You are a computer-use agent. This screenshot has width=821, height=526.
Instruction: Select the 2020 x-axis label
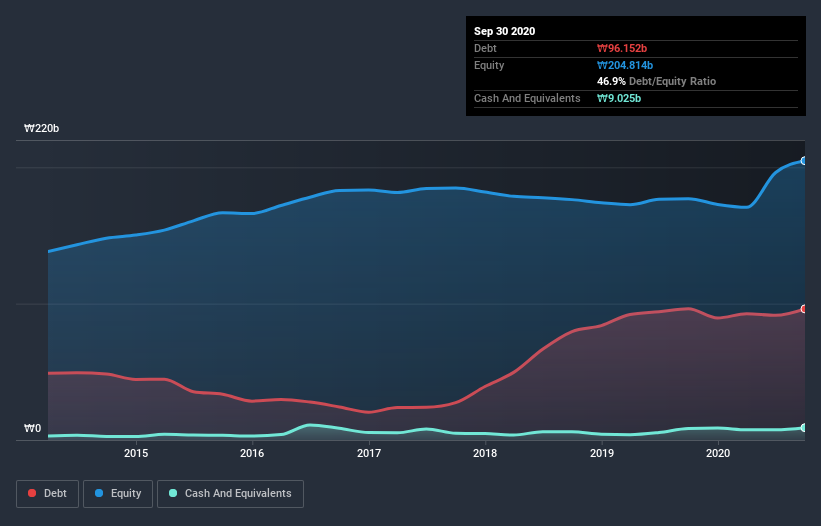(x=718, y=453)
